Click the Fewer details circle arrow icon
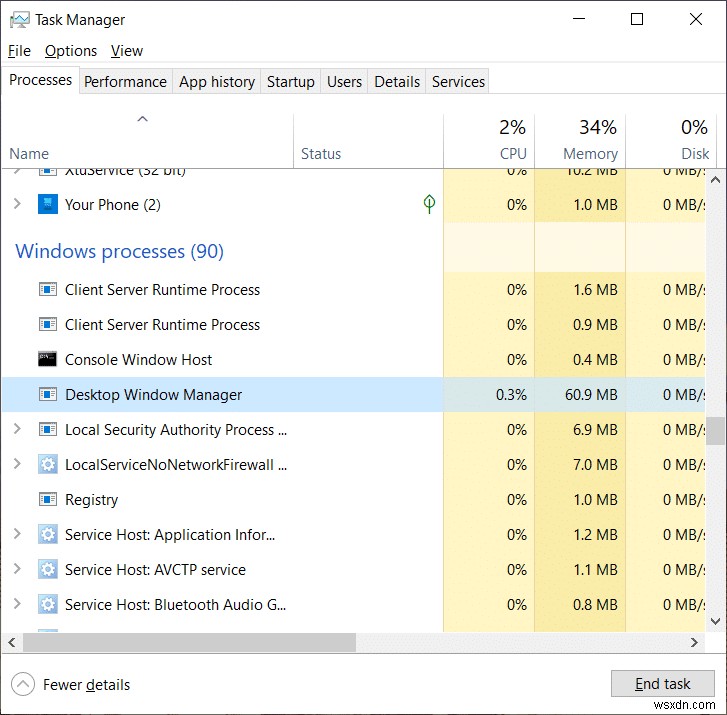 tap(23, 684)
